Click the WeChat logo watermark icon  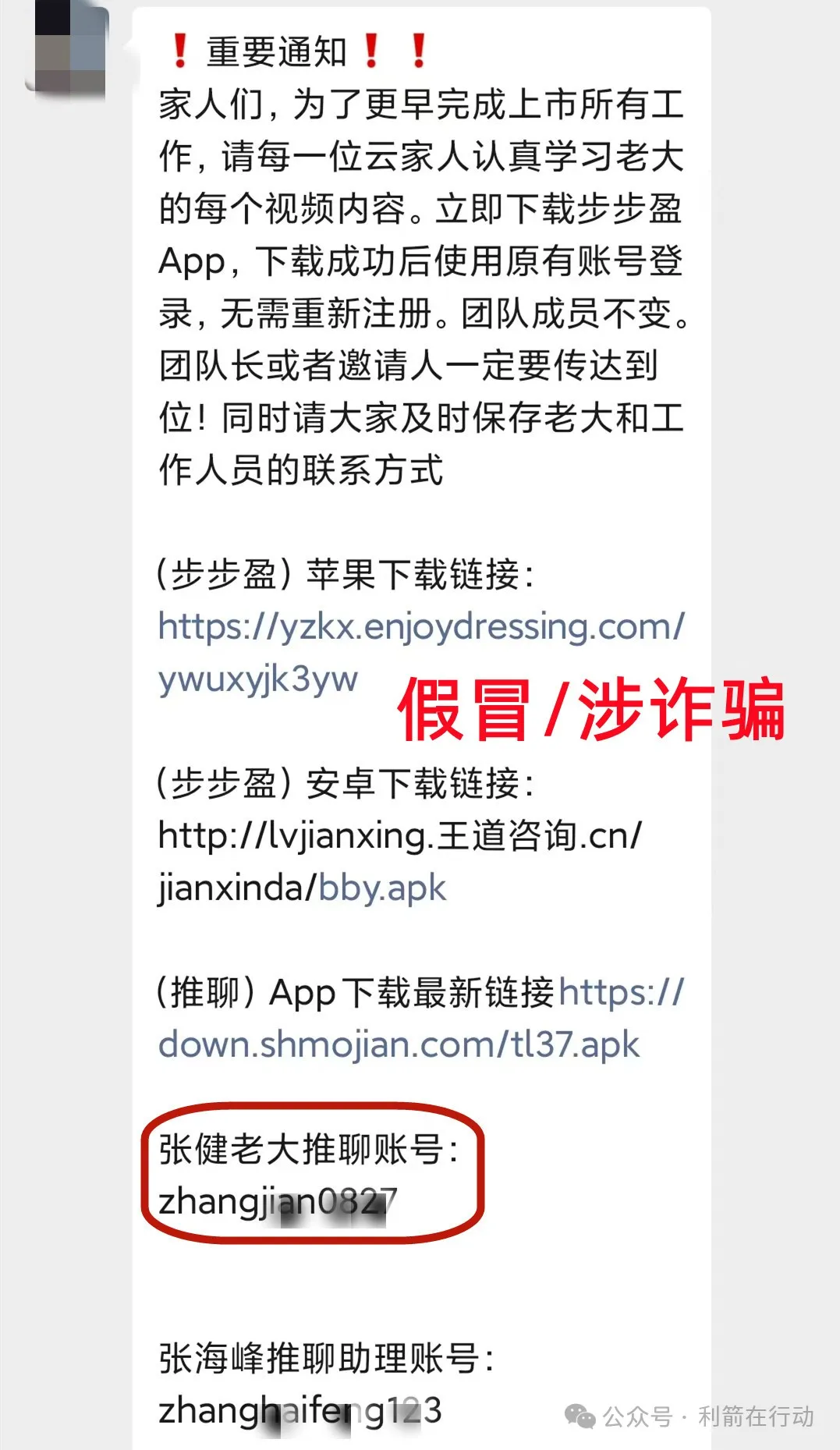click(x=579, y=1416)
